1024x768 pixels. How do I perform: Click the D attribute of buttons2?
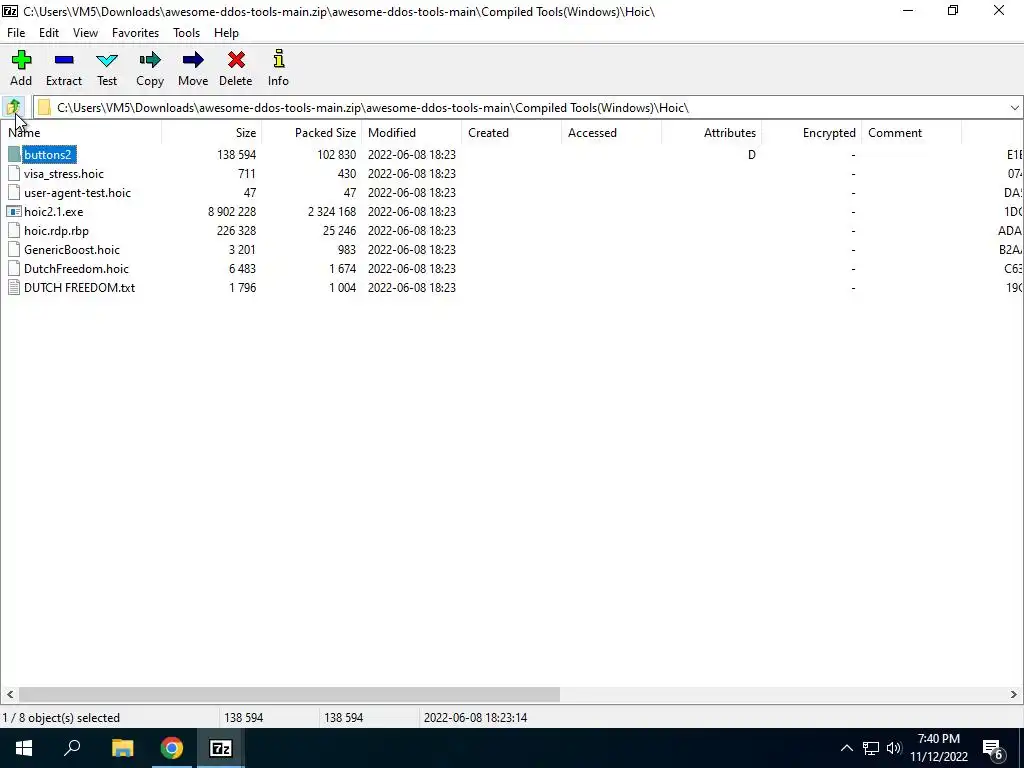(x=752, y=155)
